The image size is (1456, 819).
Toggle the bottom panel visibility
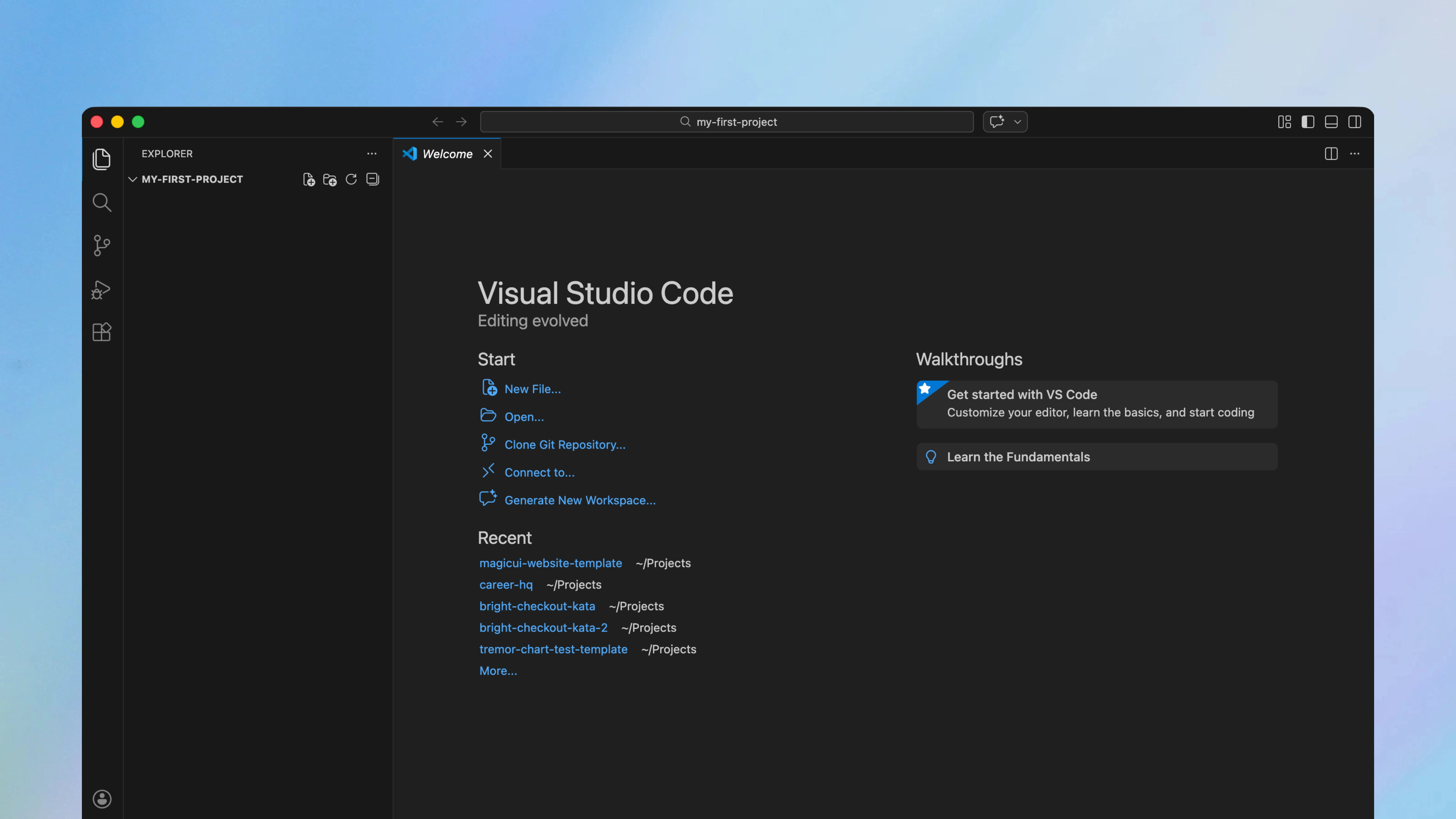pos(1331,122)
